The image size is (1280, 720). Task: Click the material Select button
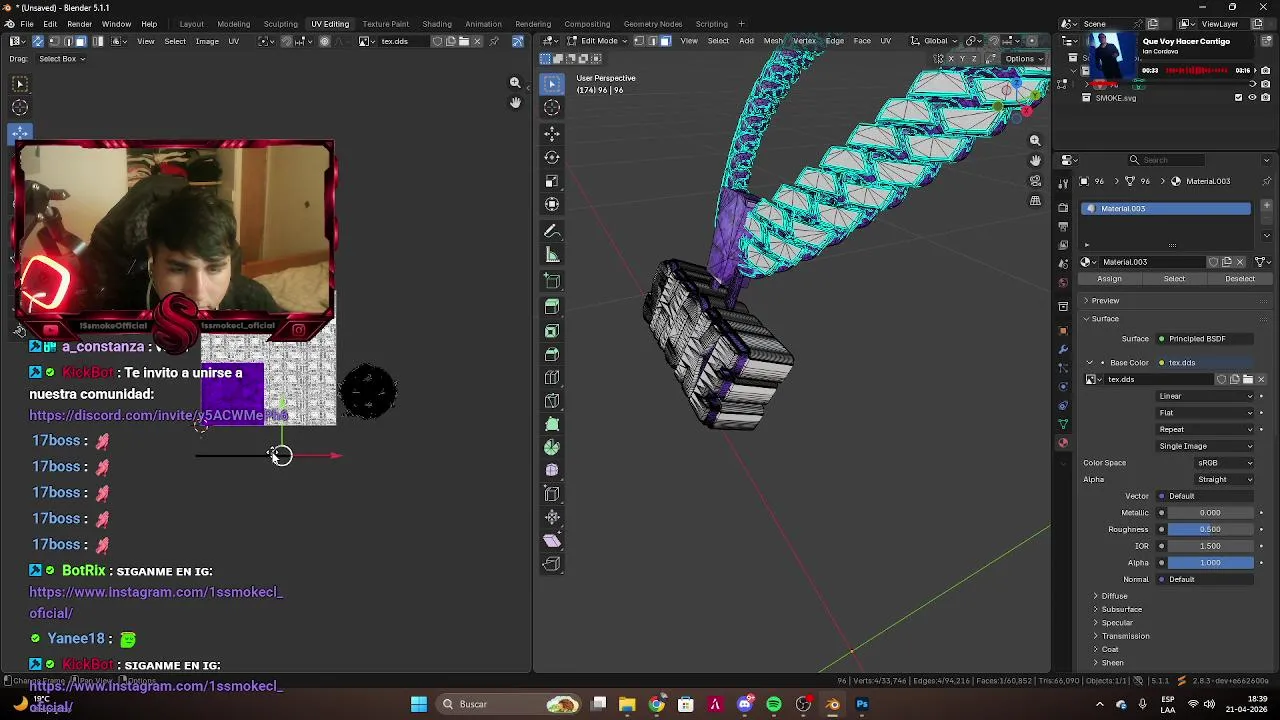tap(1174, 279)
